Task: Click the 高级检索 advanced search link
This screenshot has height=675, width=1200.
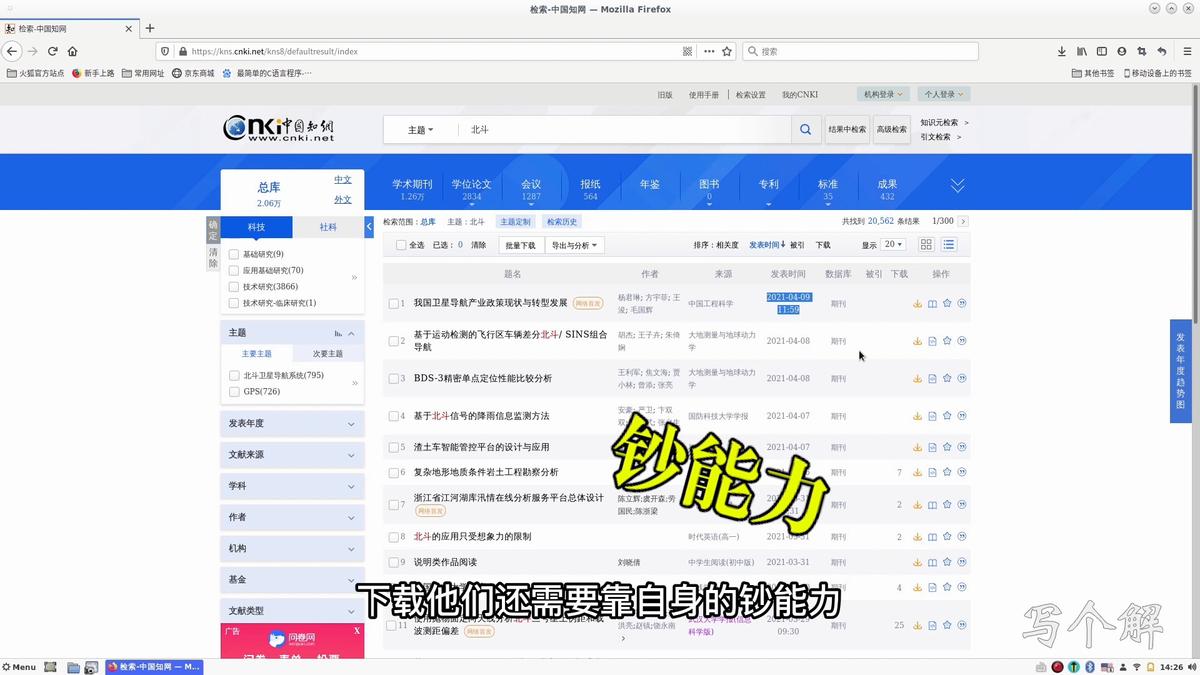Action: coord(890,129)
